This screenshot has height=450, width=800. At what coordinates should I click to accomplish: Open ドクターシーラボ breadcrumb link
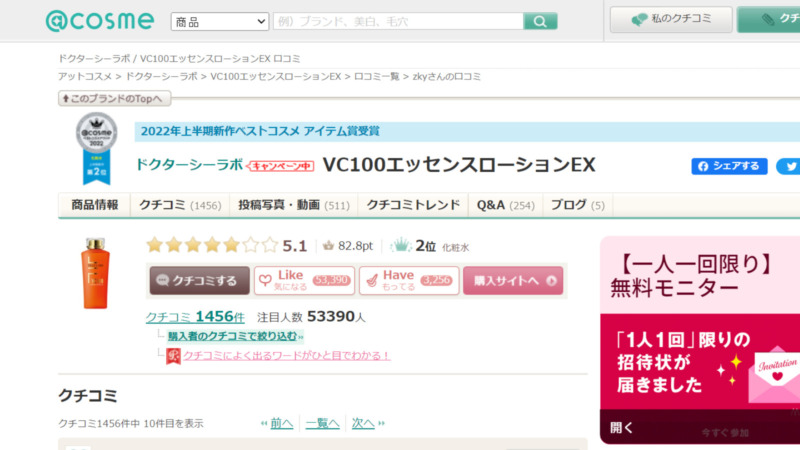pyautogui.click(x=161, y=77)
